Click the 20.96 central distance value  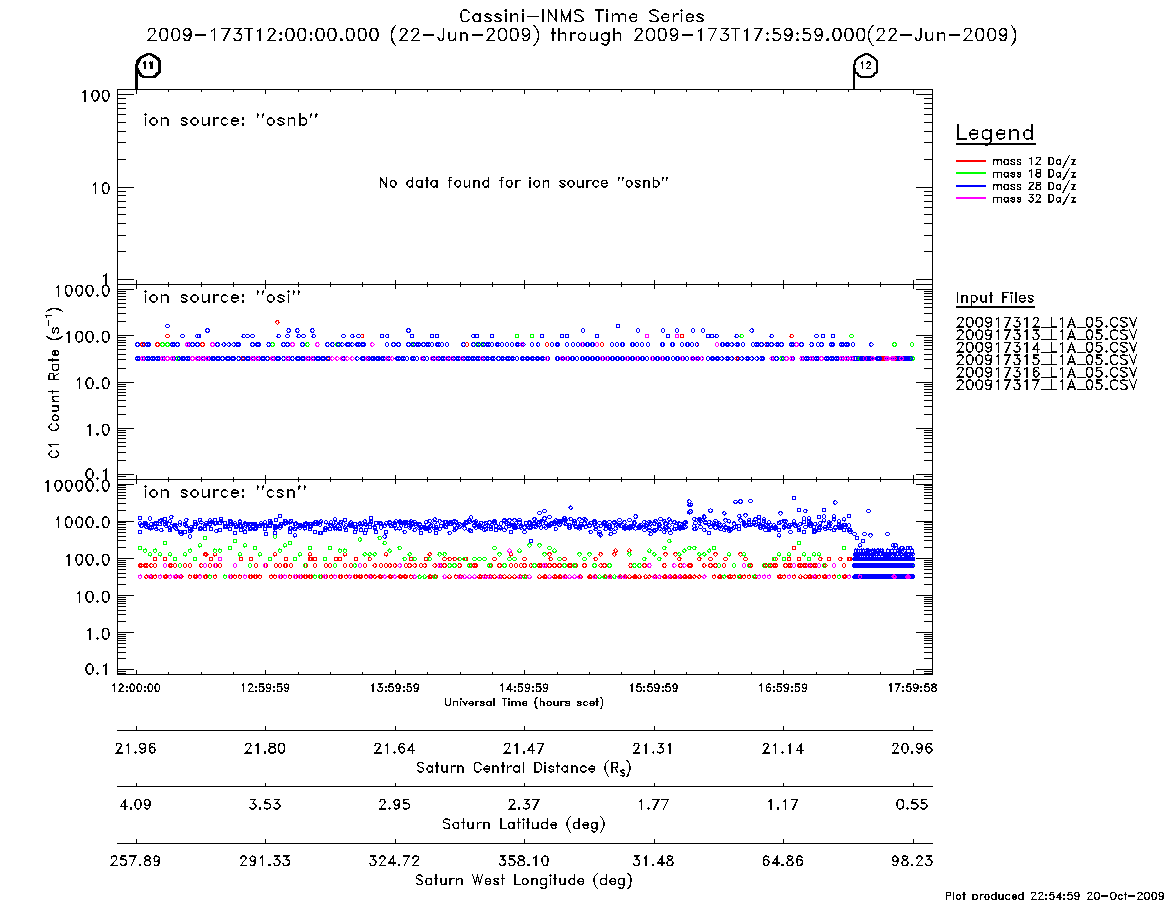pyautogui.click(x=912, y=748)
